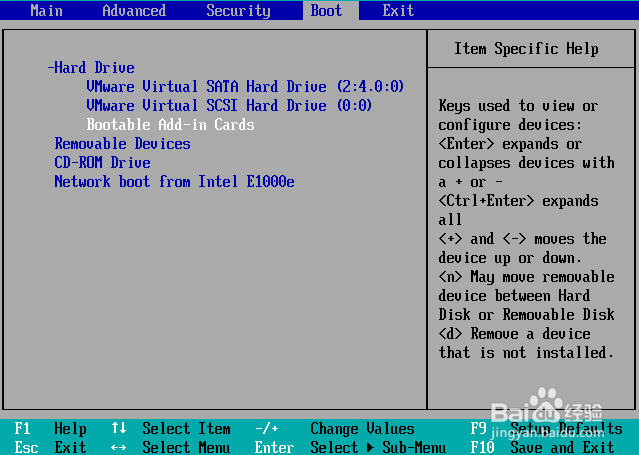Screen dimensions: 639x455
Task: Click the F9 Setup Defaults hint
Action: tap(546, 428)
